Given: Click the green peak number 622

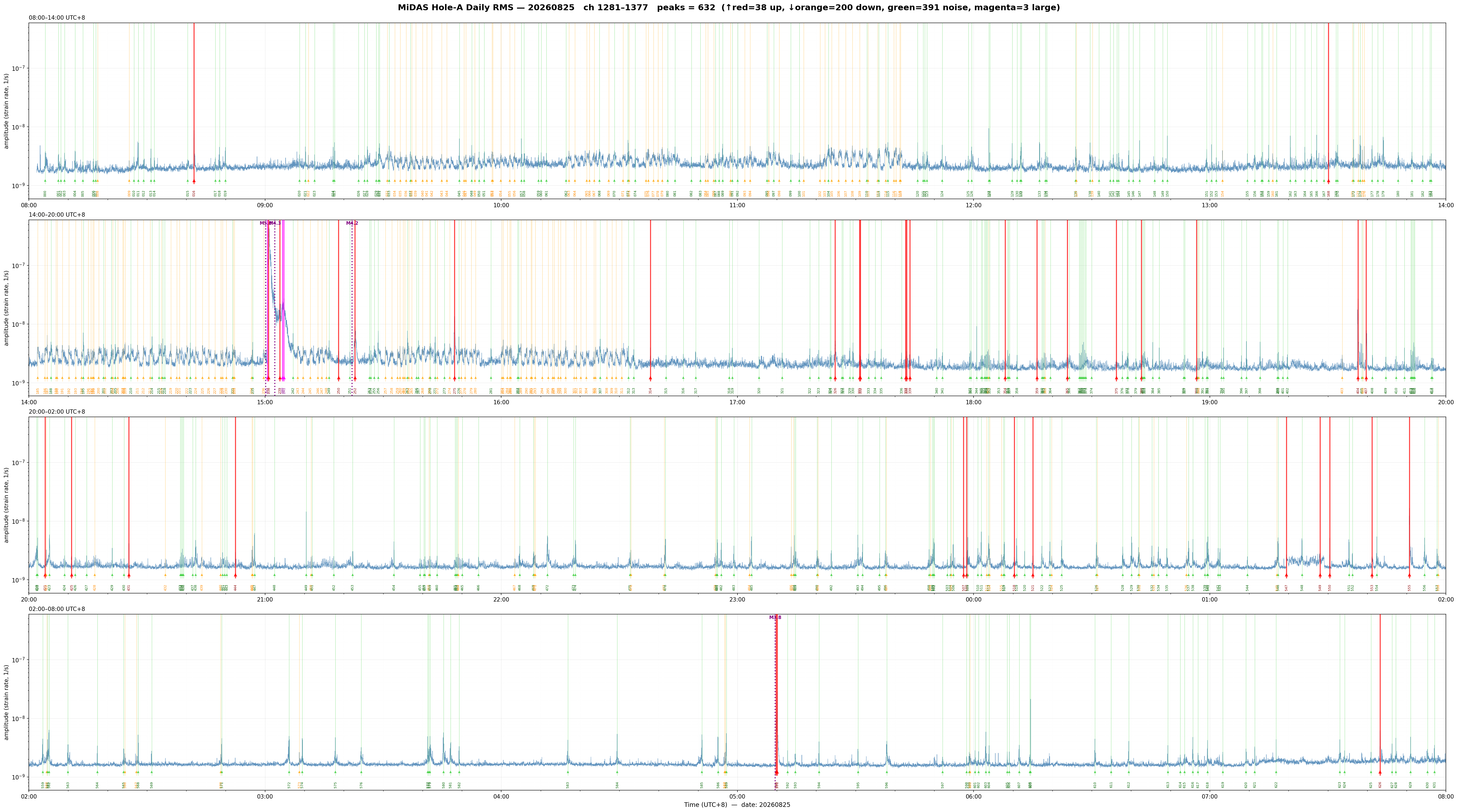Looking at the screenshot, I should 1276,785.
